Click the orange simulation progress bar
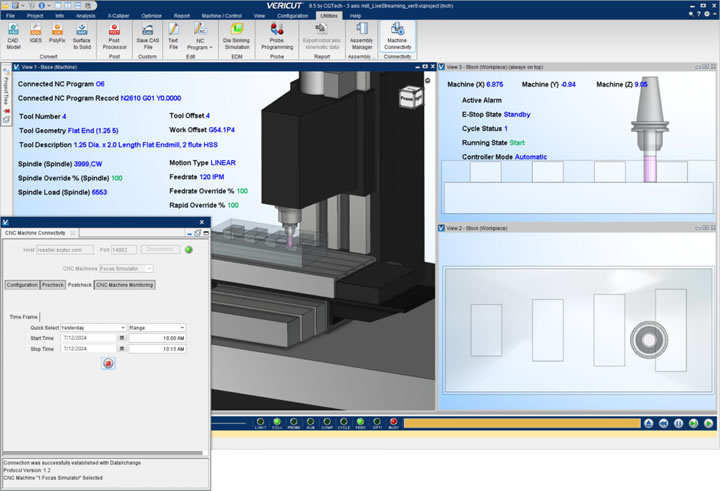The width and height of the screenshot is (720, 491). [x=522, y=423]
